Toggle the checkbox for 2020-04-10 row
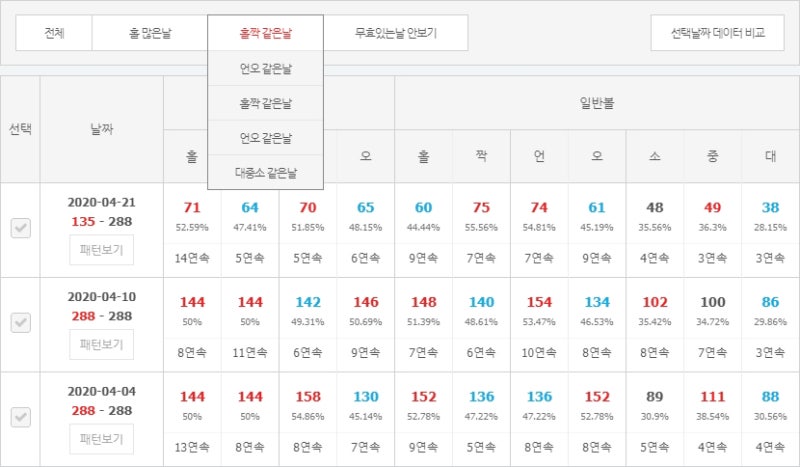 [x=21, y=323]
